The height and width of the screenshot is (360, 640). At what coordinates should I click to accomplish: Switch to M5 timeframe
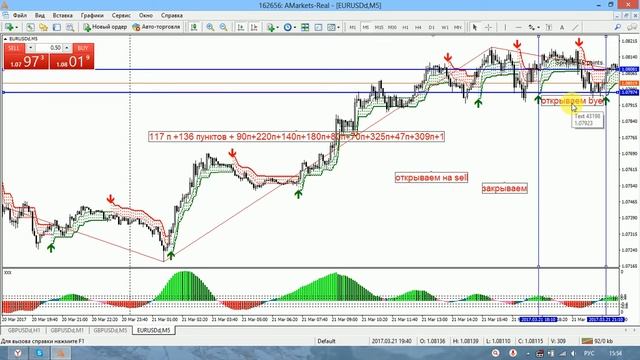366,27
